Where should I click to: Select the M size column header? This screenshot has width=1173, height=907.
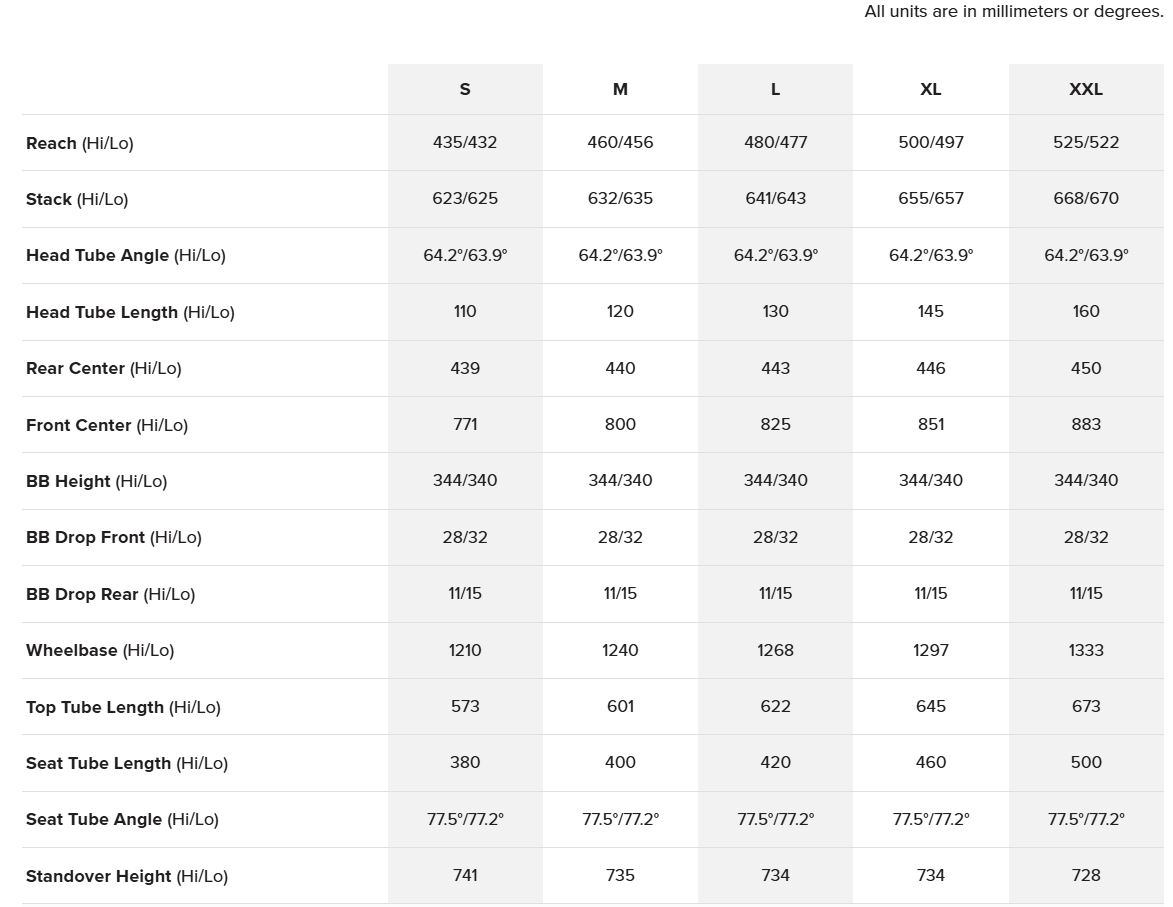620,89
